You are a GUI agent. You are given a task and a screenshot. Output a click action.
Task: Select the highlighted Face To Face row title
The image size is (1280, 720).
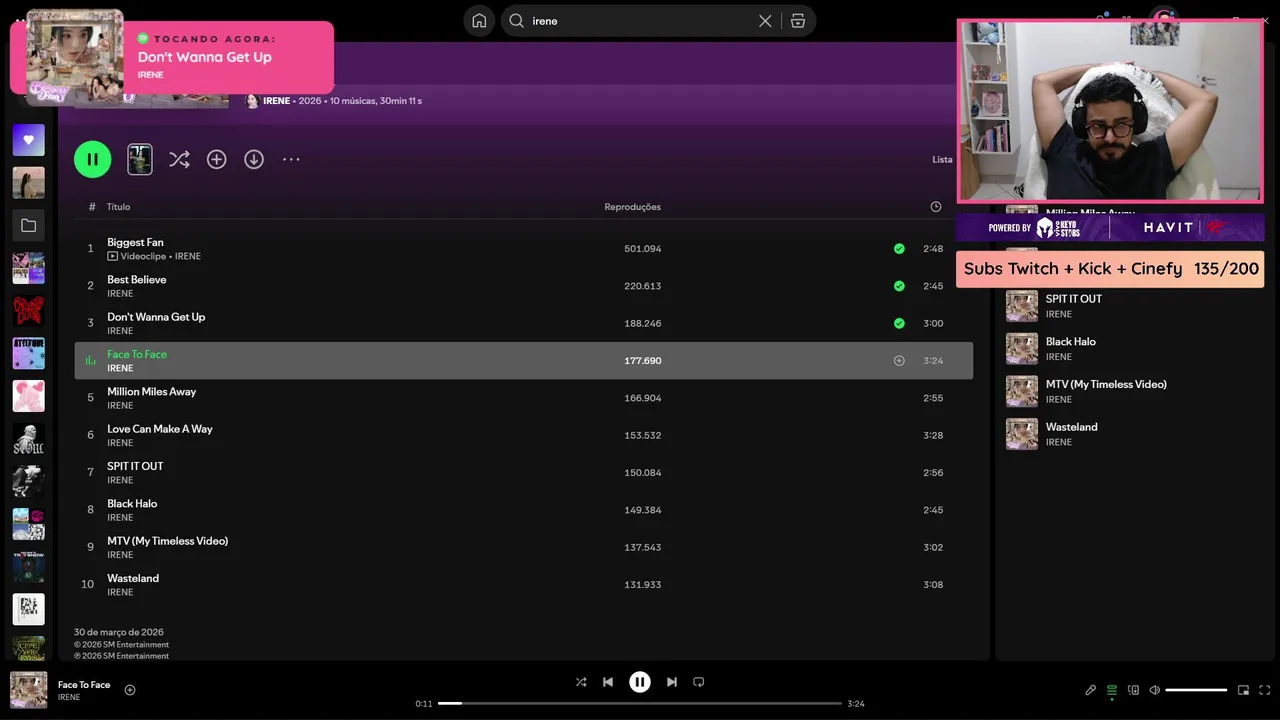pos(137,354)
